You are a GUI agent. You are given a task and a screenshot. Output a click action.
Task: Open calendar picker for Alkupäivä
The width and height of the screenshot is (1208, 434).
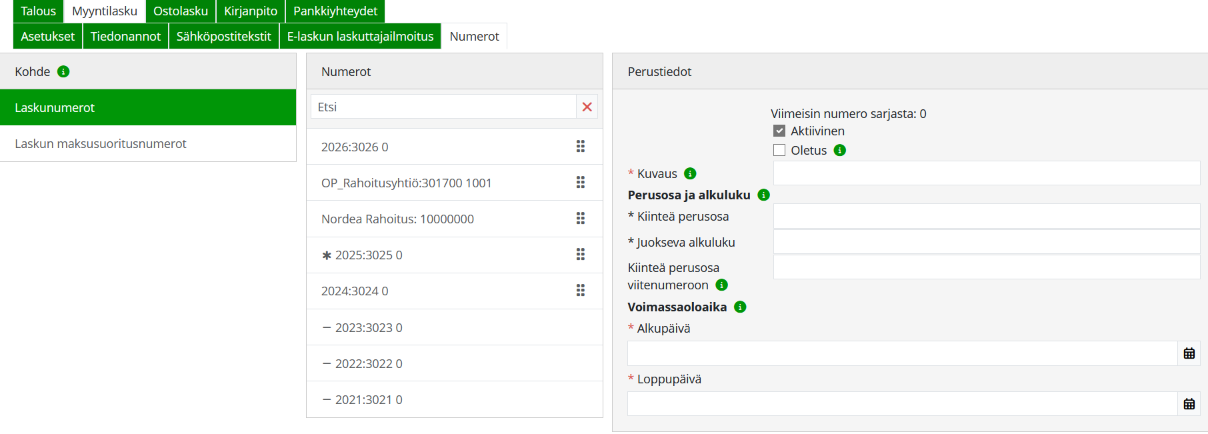tap(1189, 354)
